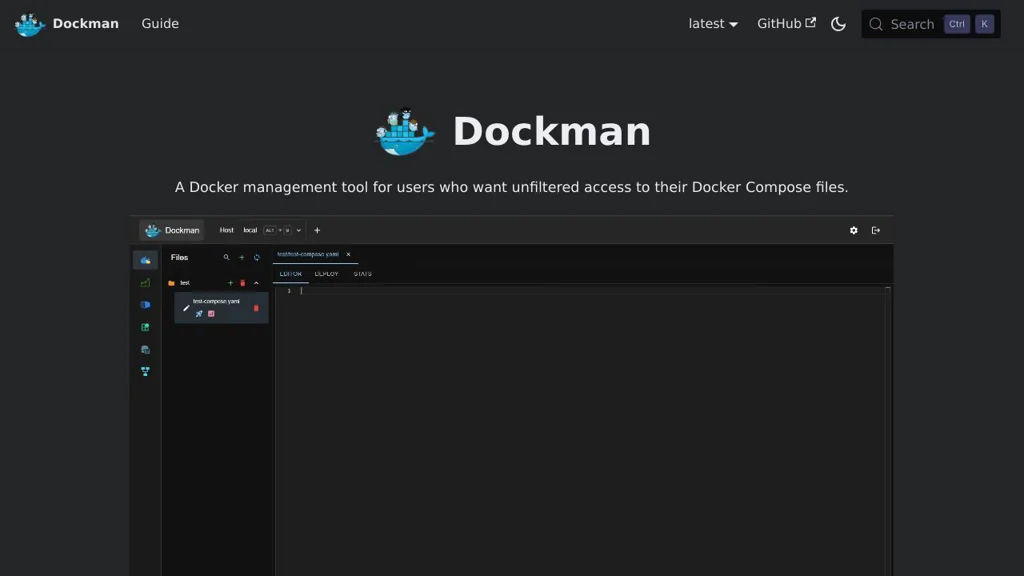Add a file in the test folder
The image size is (1024, 576).
point(230,283)
